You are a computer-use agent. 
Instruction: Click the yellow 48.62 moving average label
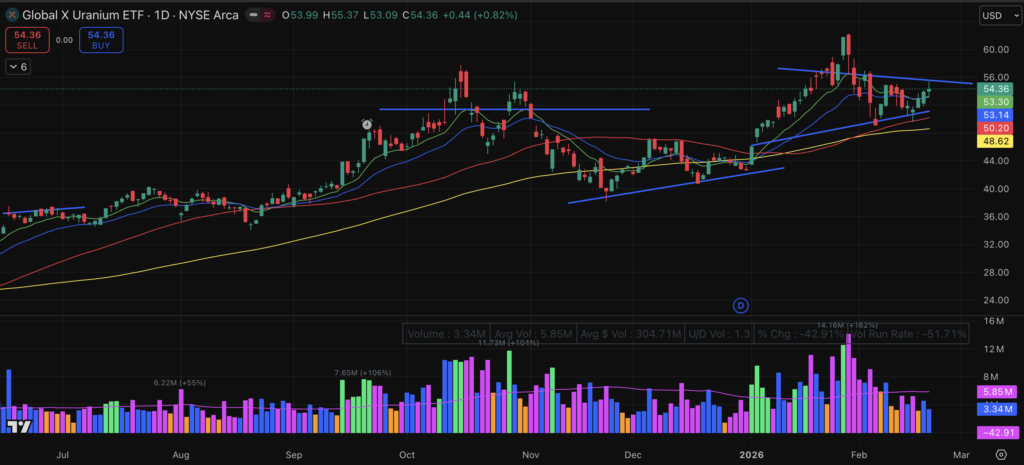pyautogui.click(x=996, y=142)
